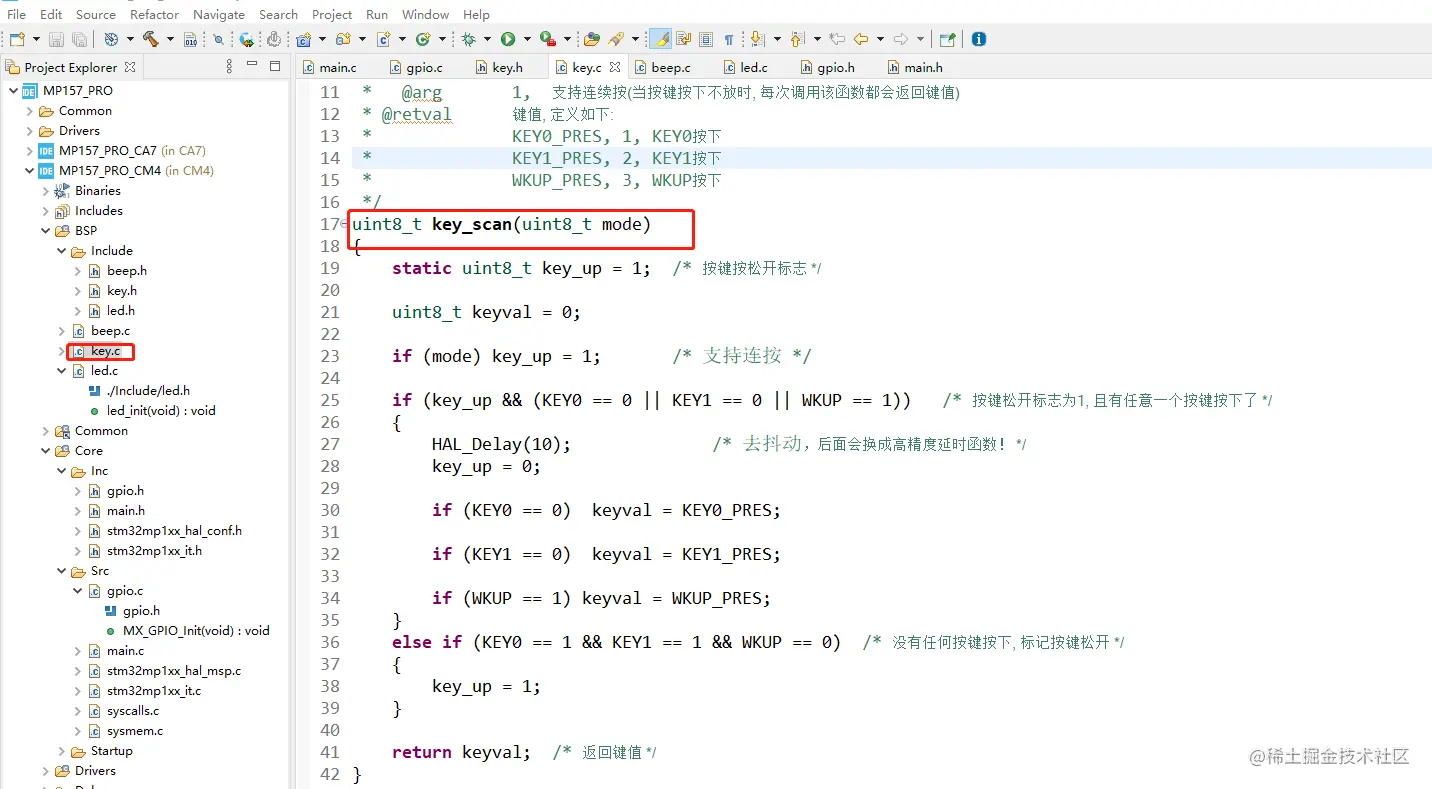Click the HAL_Delay(10) call on line 27
Screen dimensions: 1432x789
(x=501, y=444)
